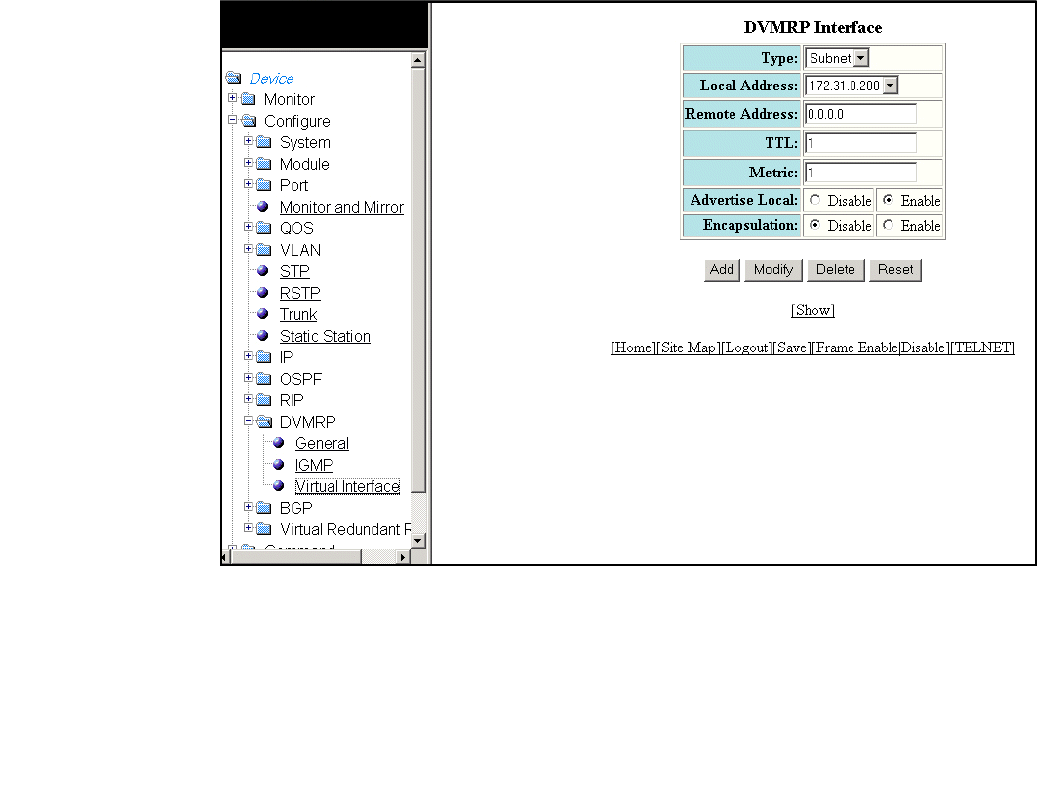Click the Configure open folder icon
The height and width of the screenshot is (794, 1037).
pos(249,121)
